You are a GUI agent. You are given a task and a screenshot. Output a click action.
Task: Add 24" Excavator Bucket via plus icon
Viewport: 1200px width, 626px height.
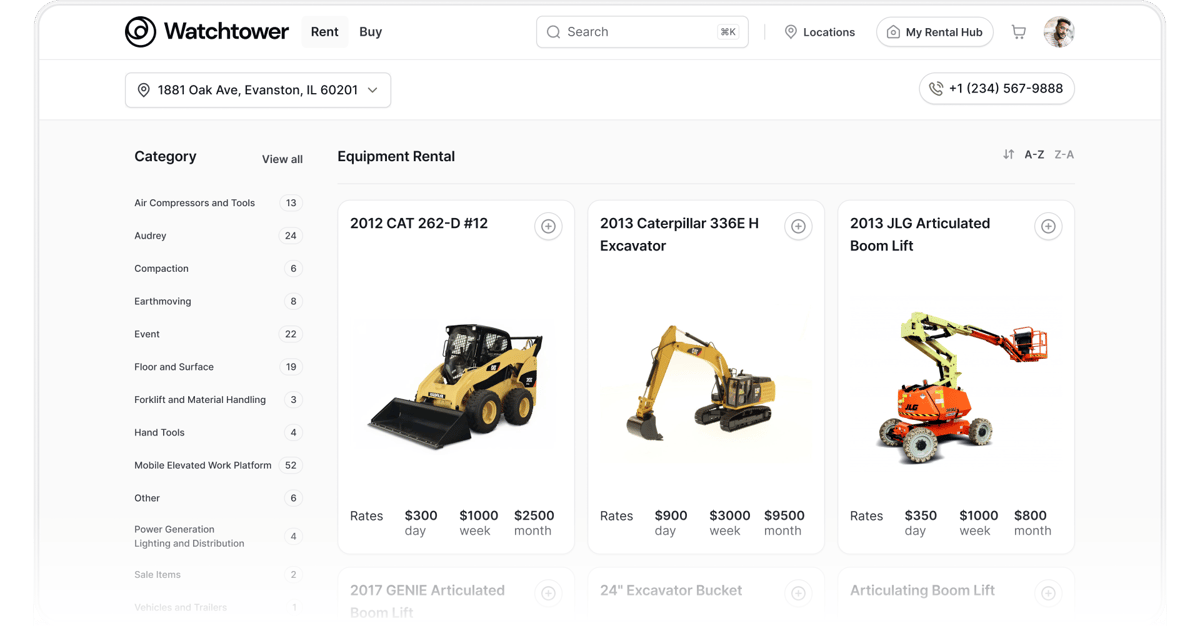tap(798, 593)
